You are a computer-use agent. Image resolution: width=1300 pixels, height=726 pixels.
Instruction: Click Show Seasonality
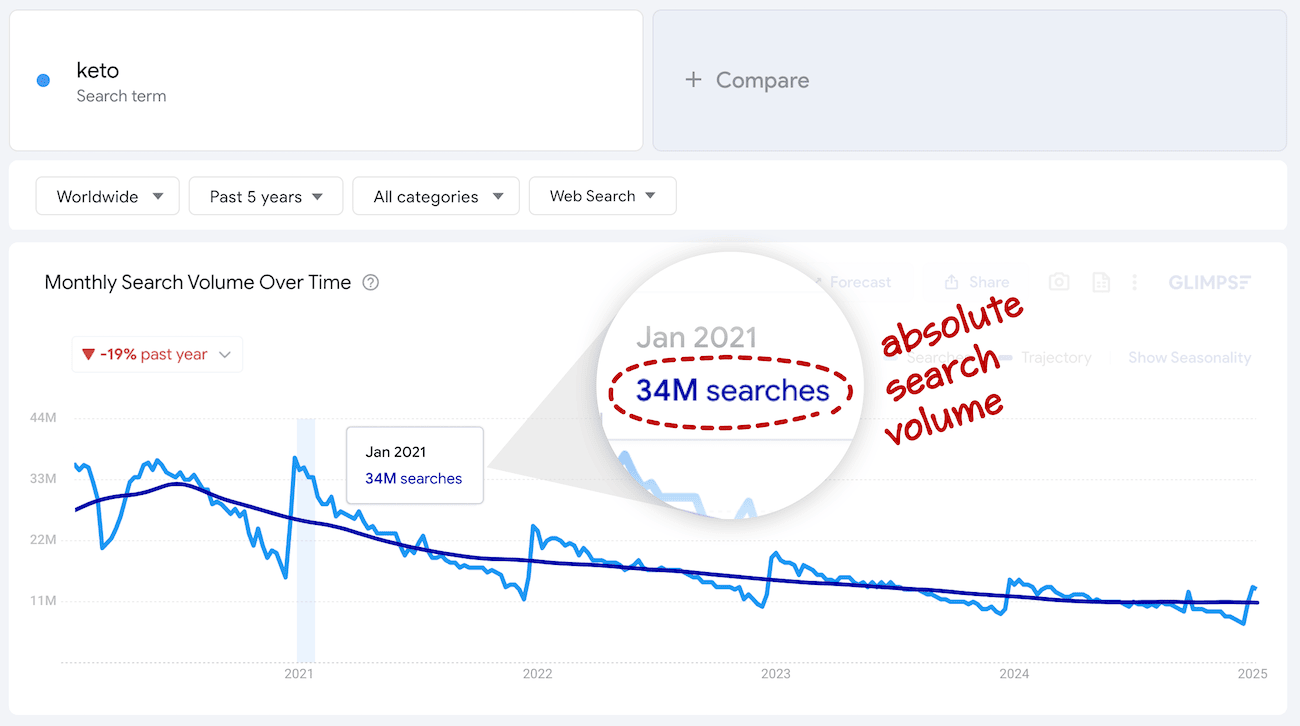coord(1189,357)
